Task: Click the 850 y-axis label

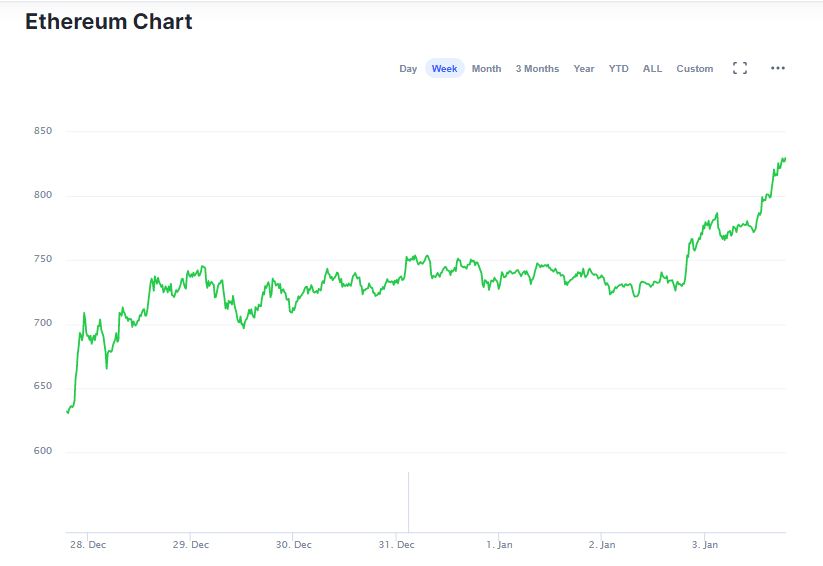Action: [x=43, y=131]
